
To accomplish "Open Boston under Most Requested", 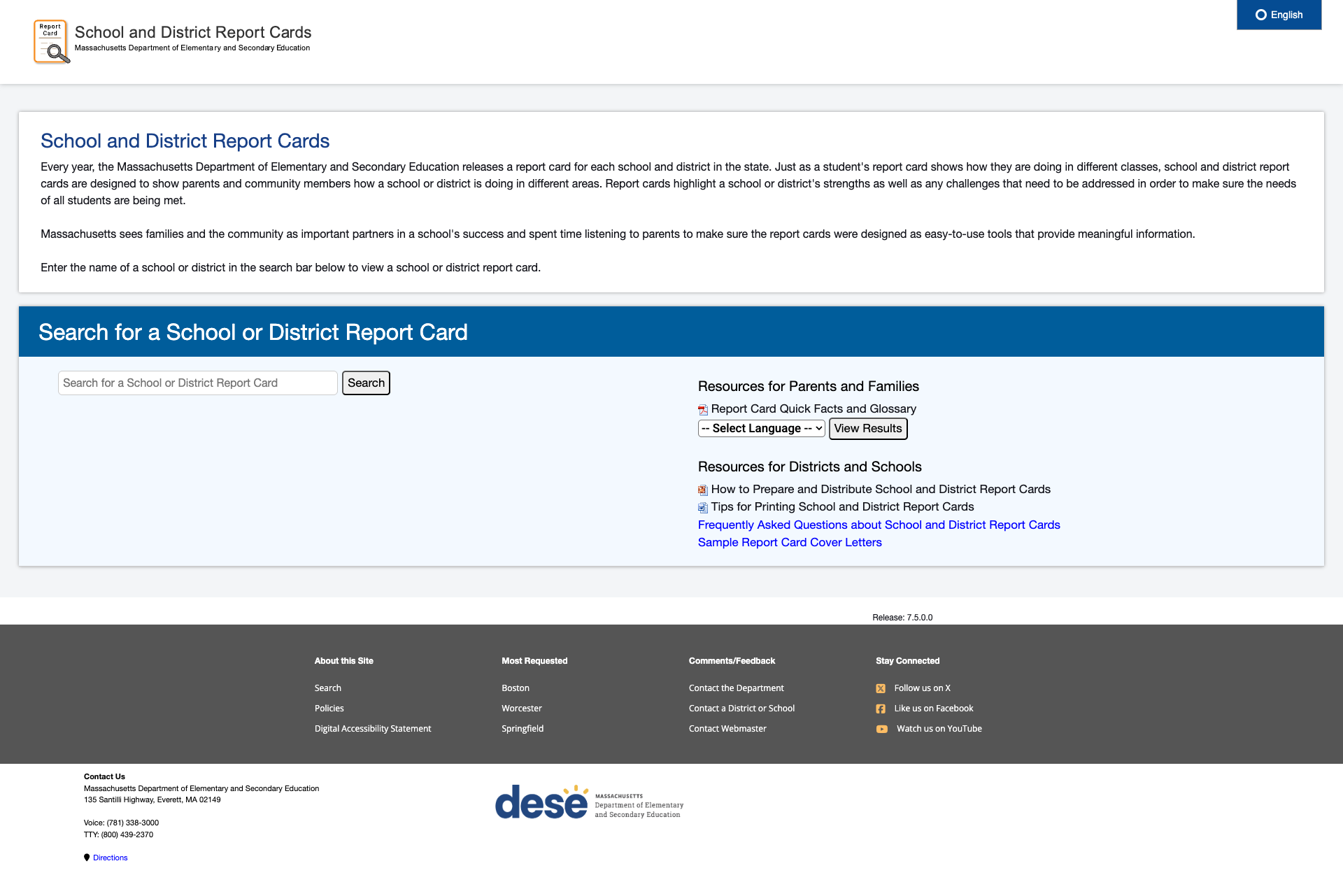I will pyautogui.click(x=516, y=688).
